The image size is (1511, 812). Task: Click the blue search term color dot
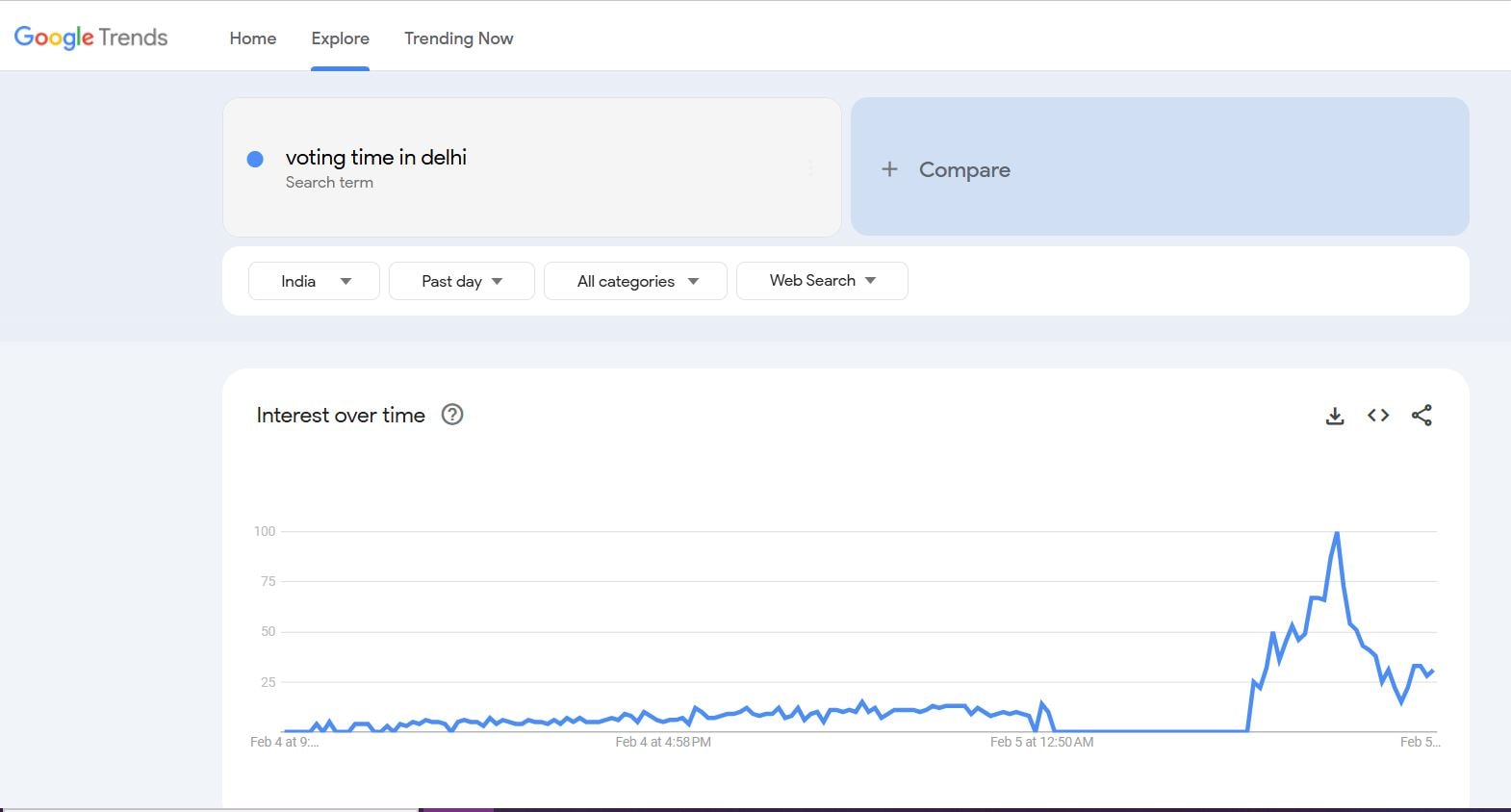(255, 160)
